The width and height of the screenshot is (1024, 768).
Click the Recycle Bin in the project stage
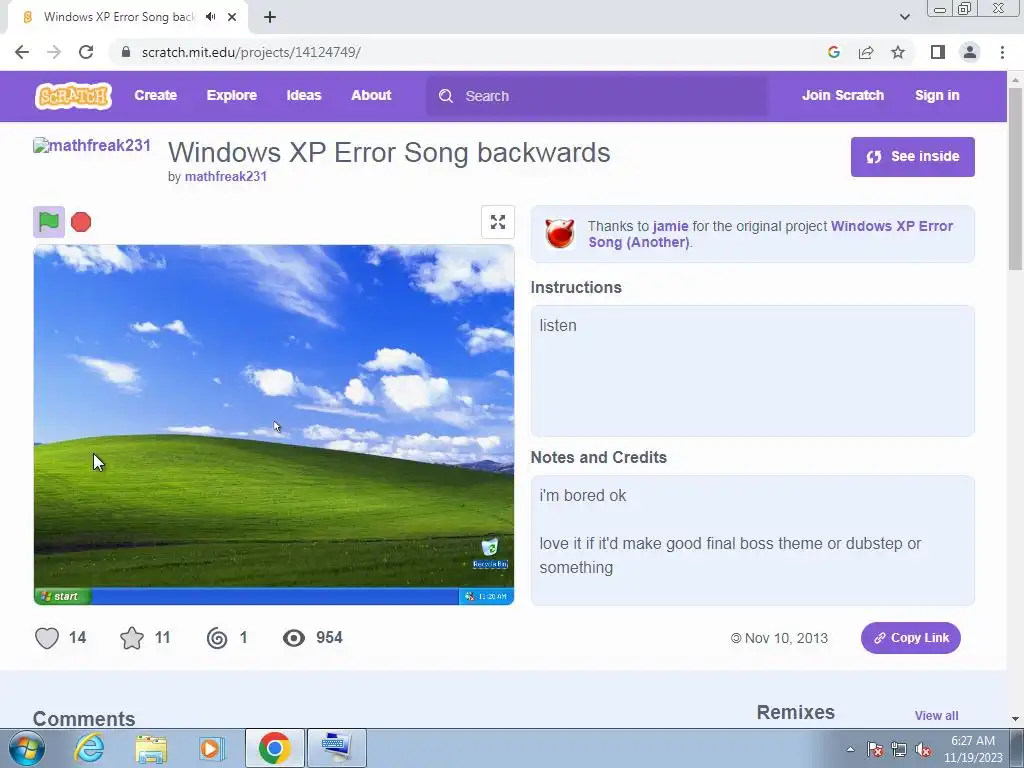[x=490, y=552]
